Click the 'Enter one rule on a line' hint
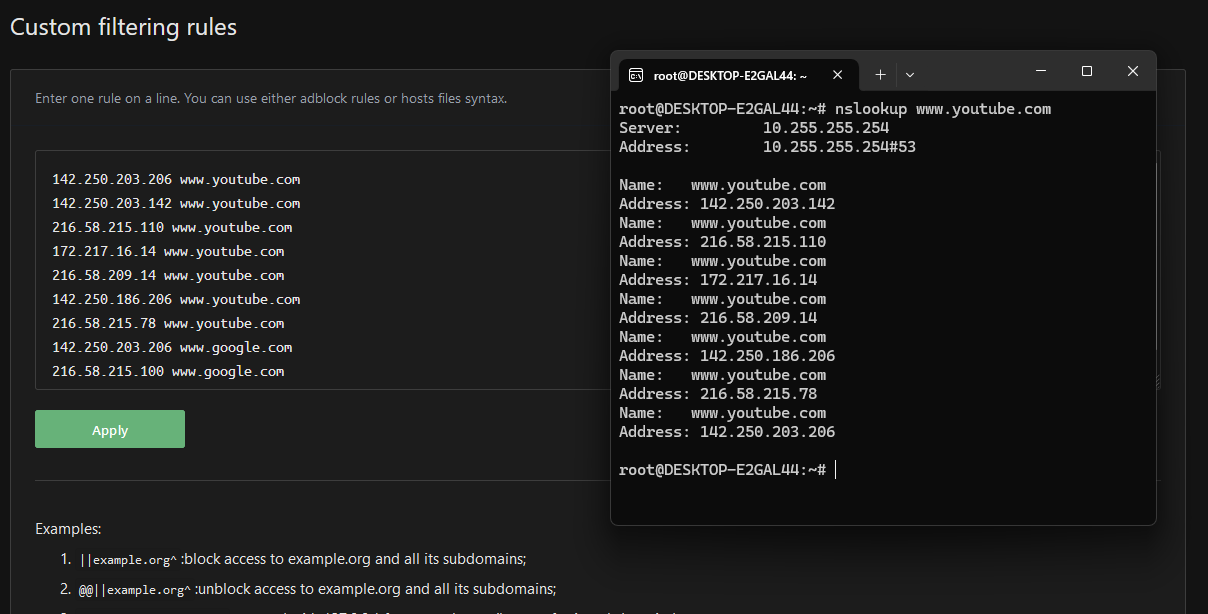1208x614 pixels. click(x=271, y=99)
